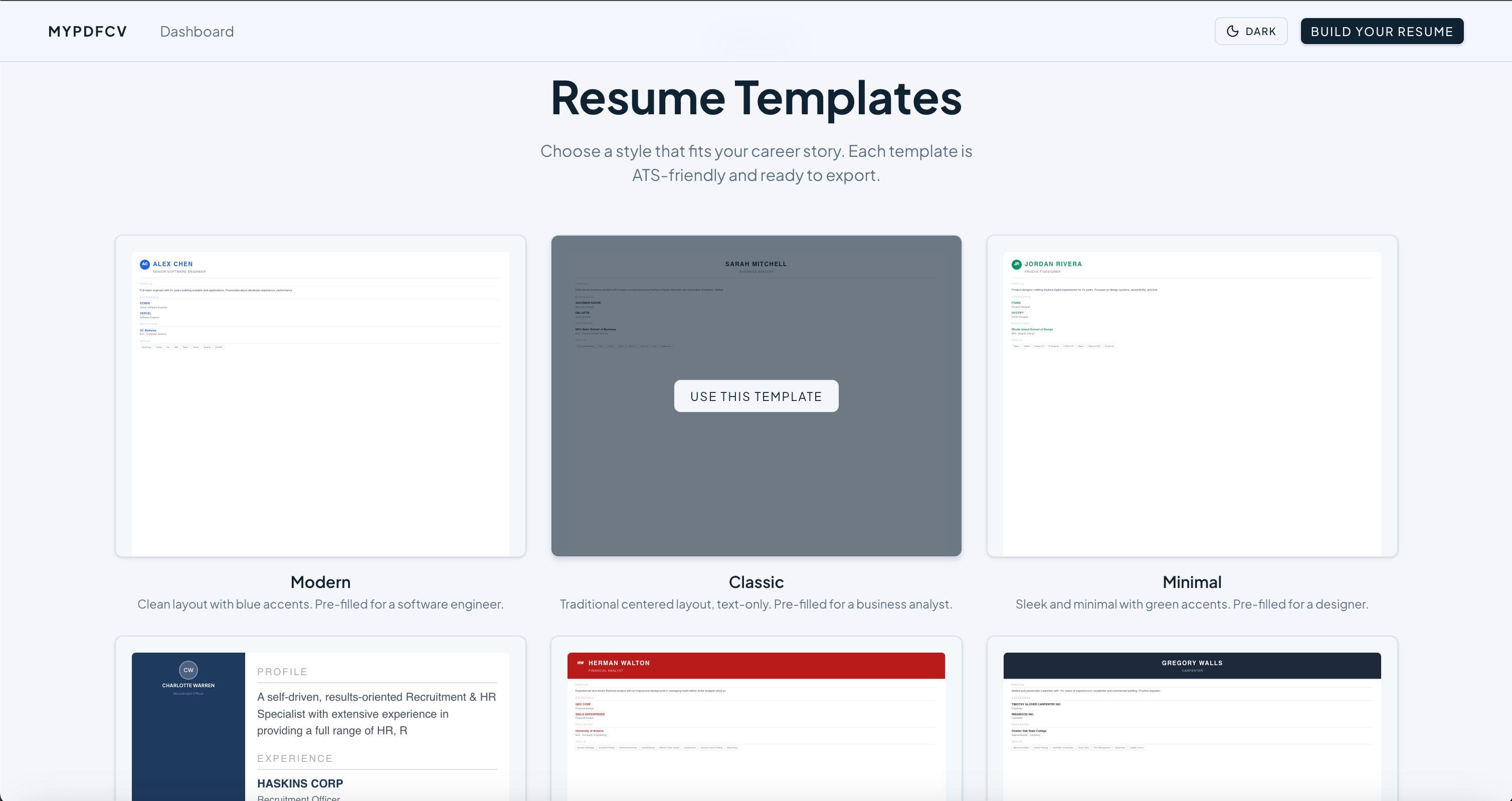Screen dimensions: 1512x801
Task: Select the Herman Walton red header template
Action: 756,719
